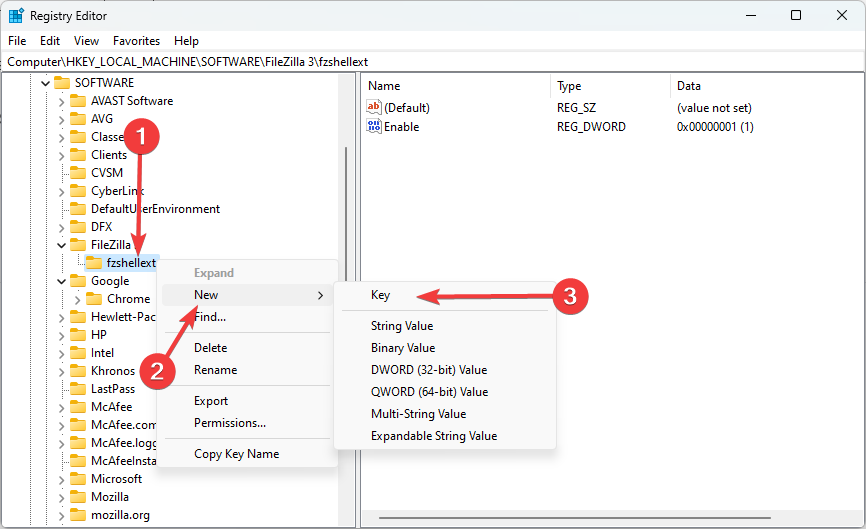Collapse the SOFTWARE tree node
This screenshot has width=866, height=529.
pyautogui.click(x=45, y=83)
